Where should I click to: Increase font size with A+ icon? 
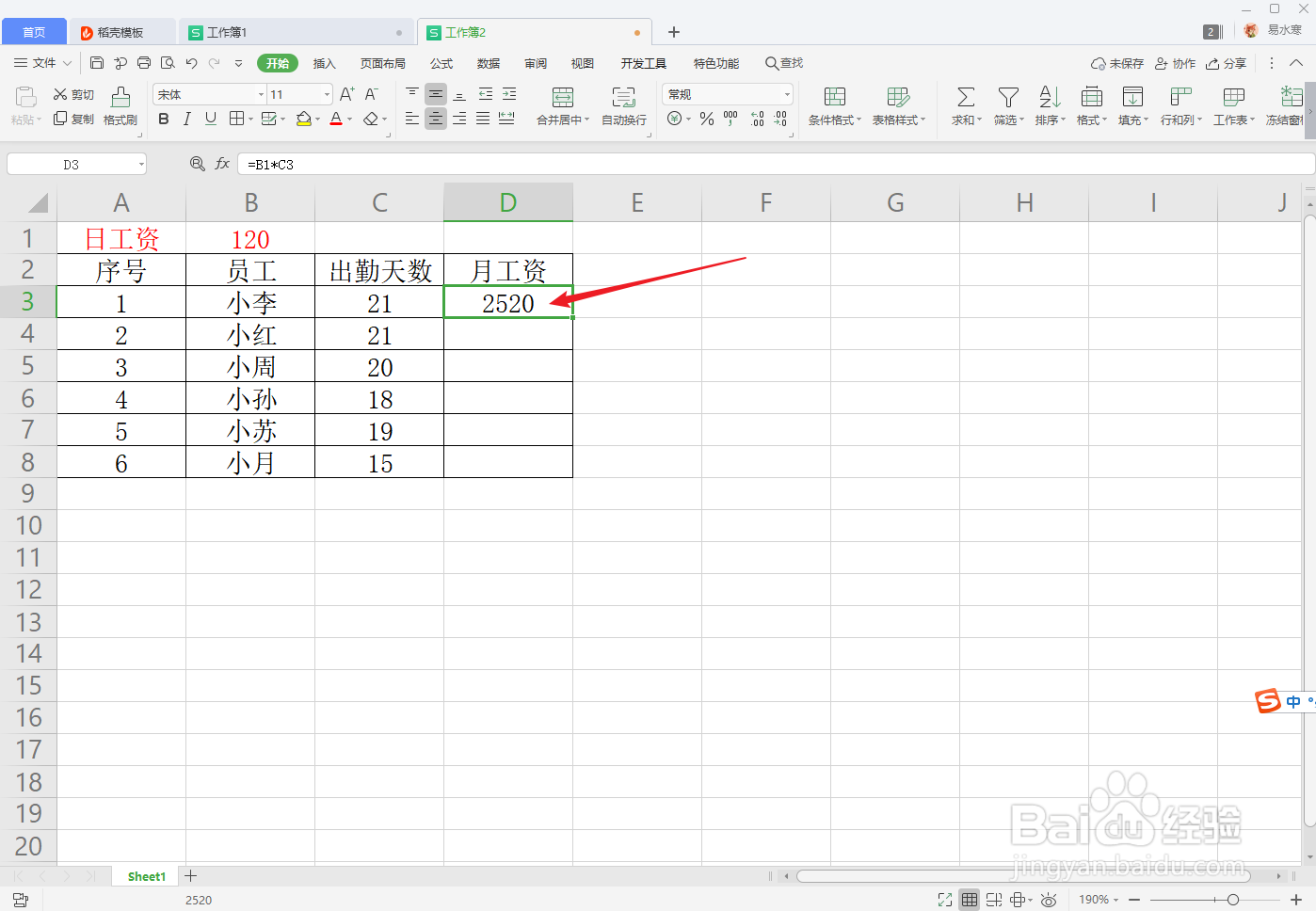346,94
